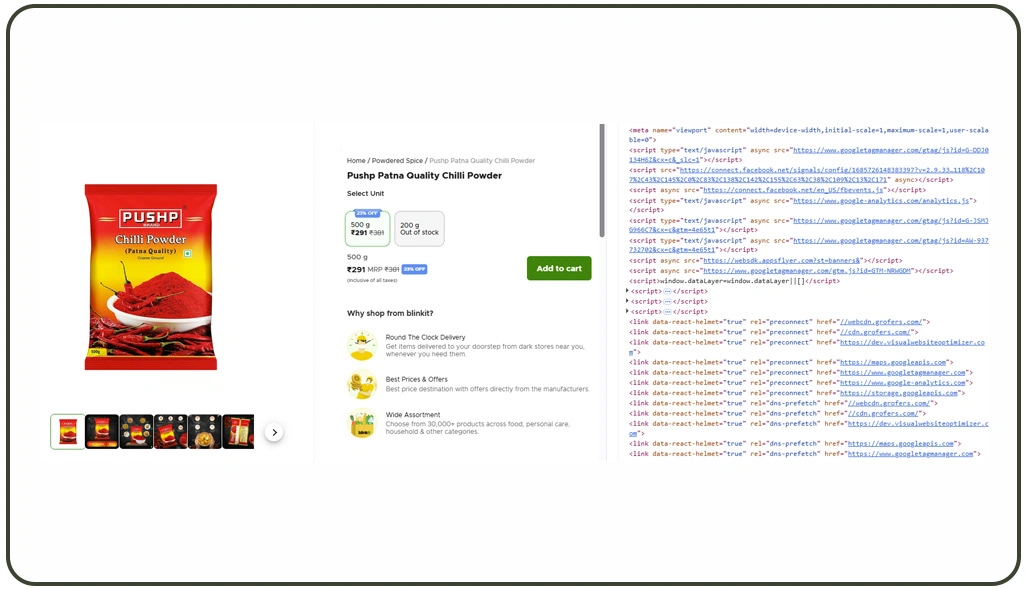
Task: Click the Round The Clock Delivery icon
Action: click(362, 346)
